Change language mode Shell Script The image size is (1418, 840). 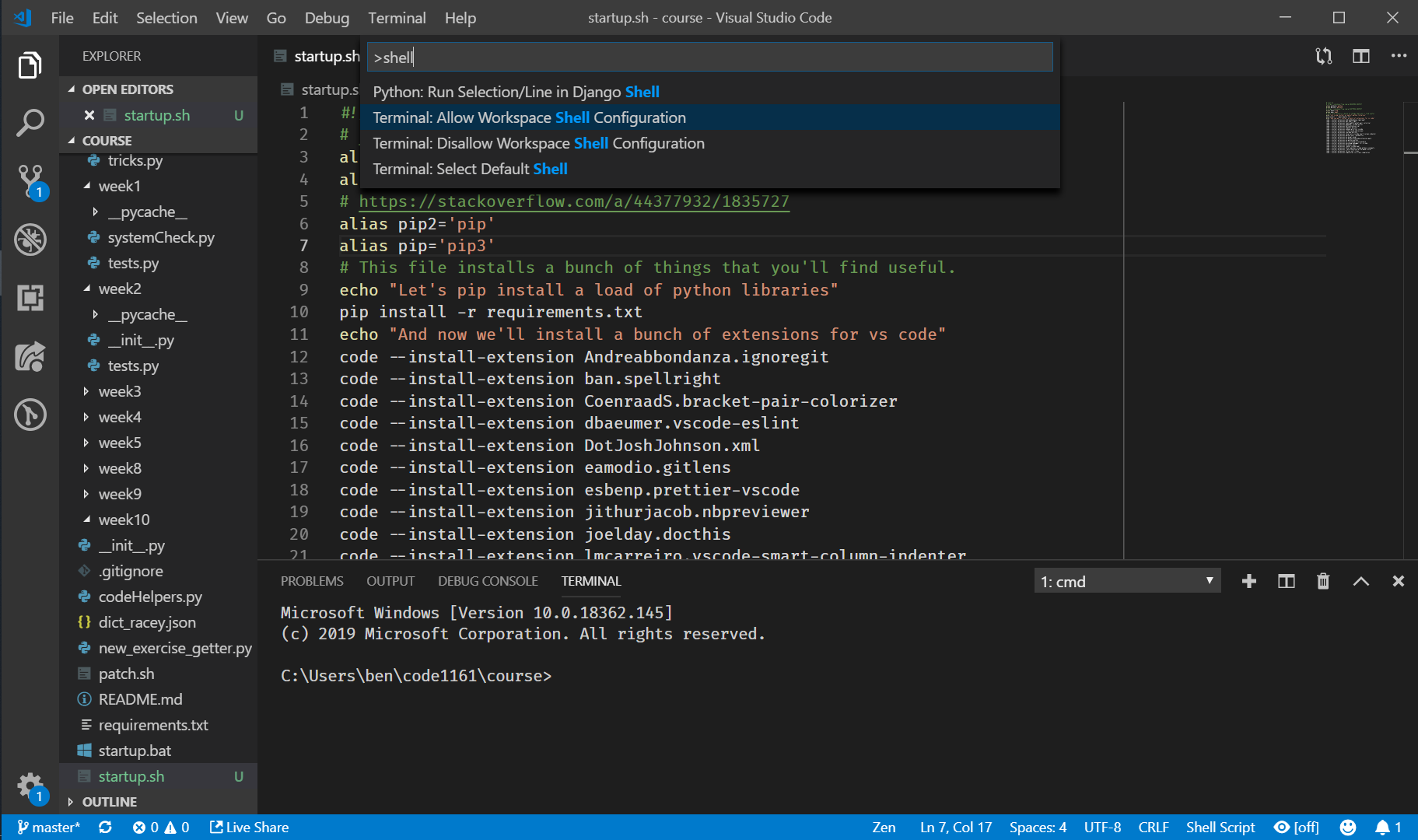1220,827
